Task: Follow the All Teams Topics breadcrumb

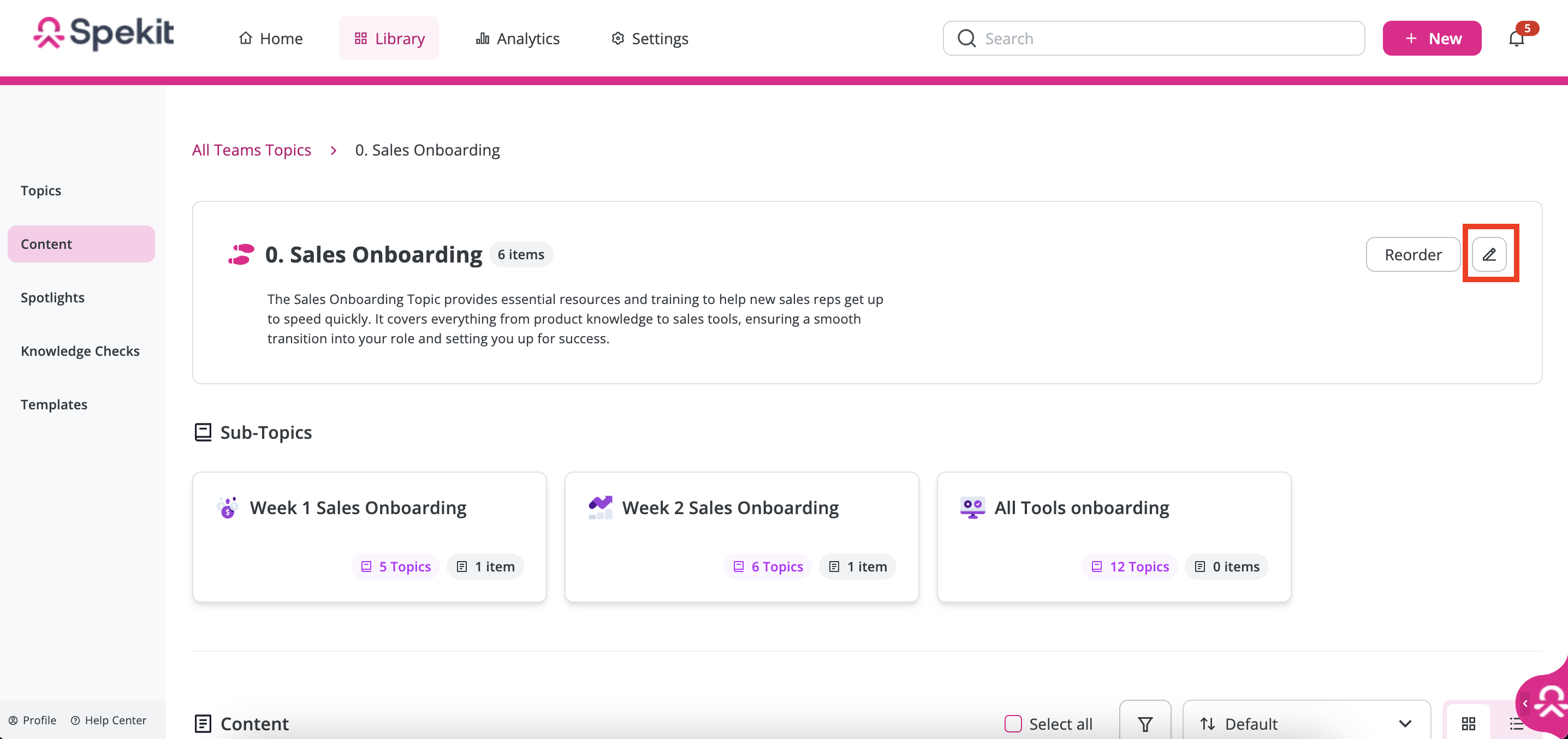Action: pos(251,150)
